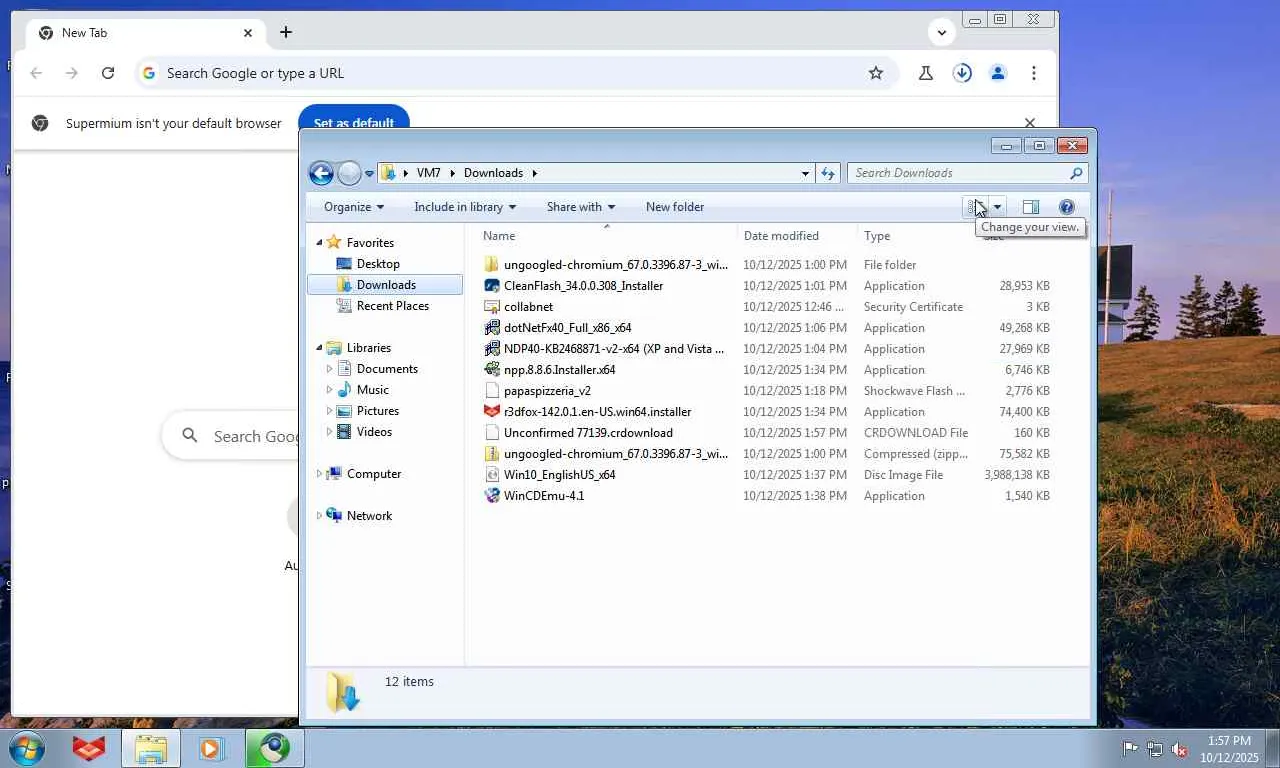The height and width of the screenshot is (768, 1280).
Task: Open a new browser tab
Action: tap(286, 32)
